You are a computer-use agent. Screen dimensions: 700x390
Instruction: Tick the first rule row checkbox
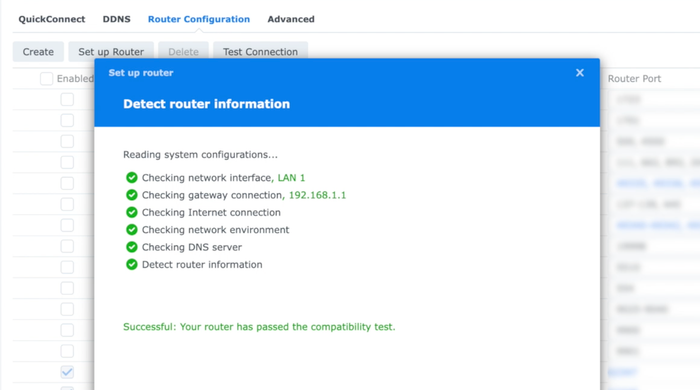pyautogui.click(x=67, y=100)
